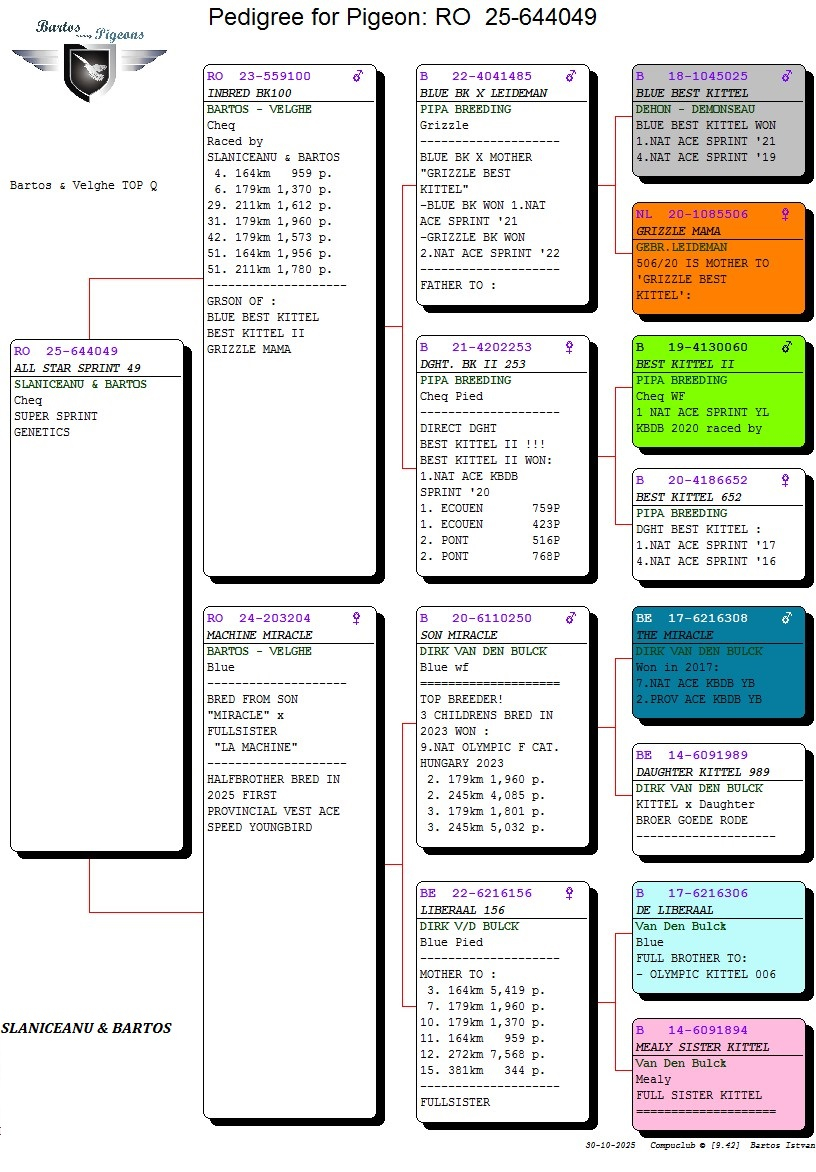Open ring number RO 25-644049 All Star Sprint
Screen dimensions: 816x1172
pyautogui.click(x=66, y=351)
